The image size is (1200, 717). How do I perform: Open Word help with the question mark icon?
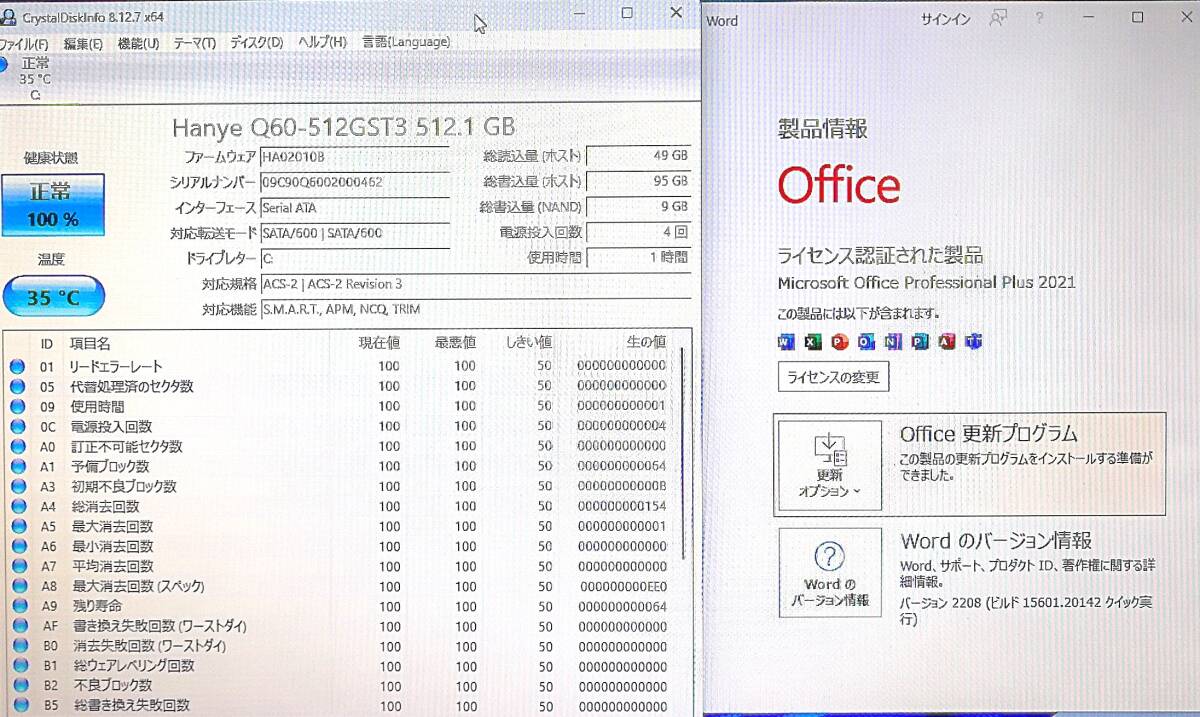tap(1040, 18)
